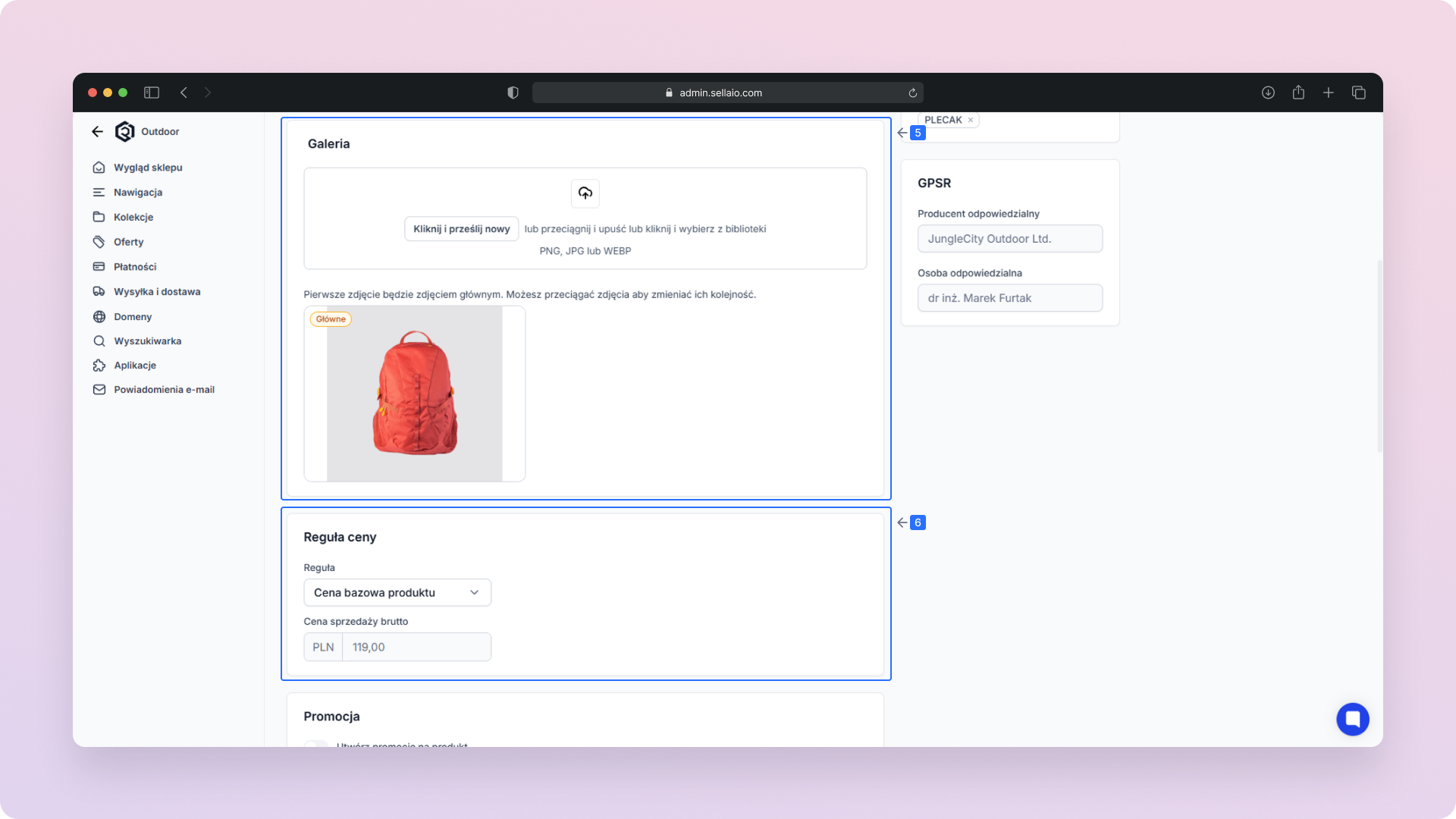Screen dimensions: 1456x819
Task: Click the Cena sprzedaży brutto price field
Action: tap(416, 647)
